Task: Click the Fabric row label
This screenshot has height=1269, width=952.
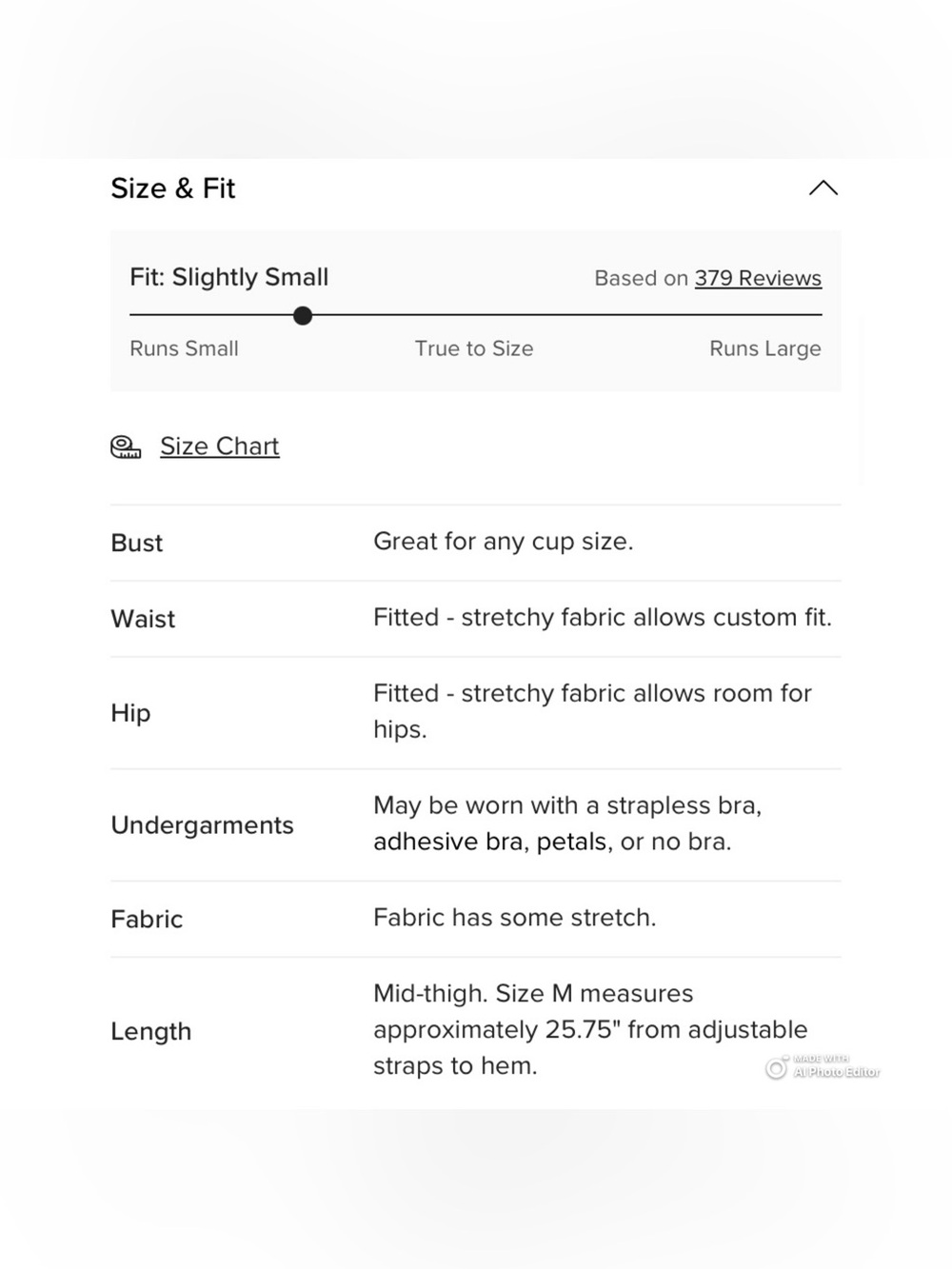Action: tap(147, 920)
